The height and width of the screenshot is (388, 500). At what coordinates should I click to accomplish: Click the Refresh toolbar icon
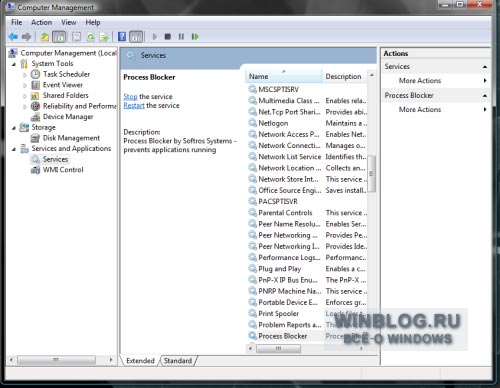pyautogui.click(x=91, y=37)
